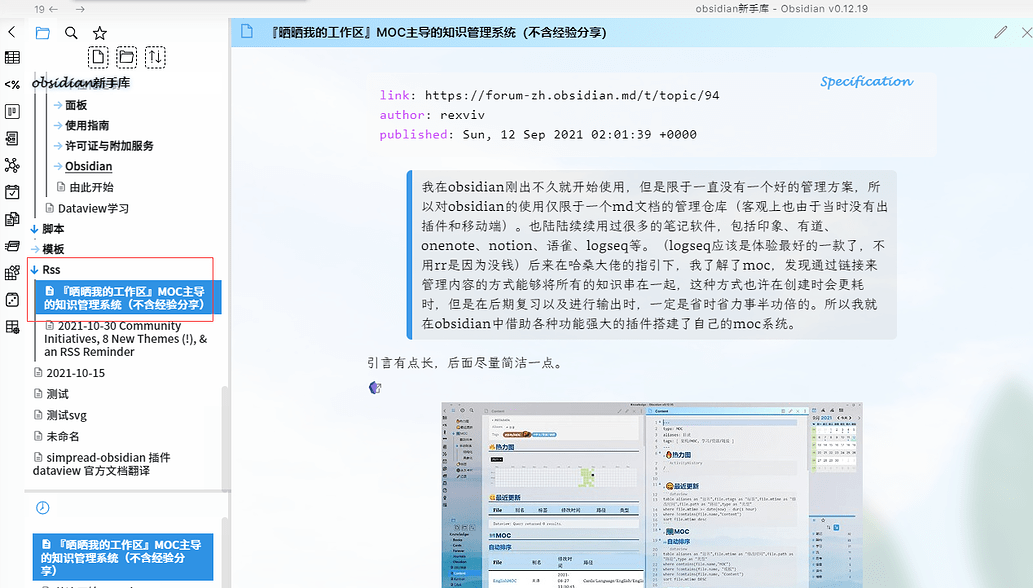
Task: Create a new note with the file icon
Action: pos(97,57)
